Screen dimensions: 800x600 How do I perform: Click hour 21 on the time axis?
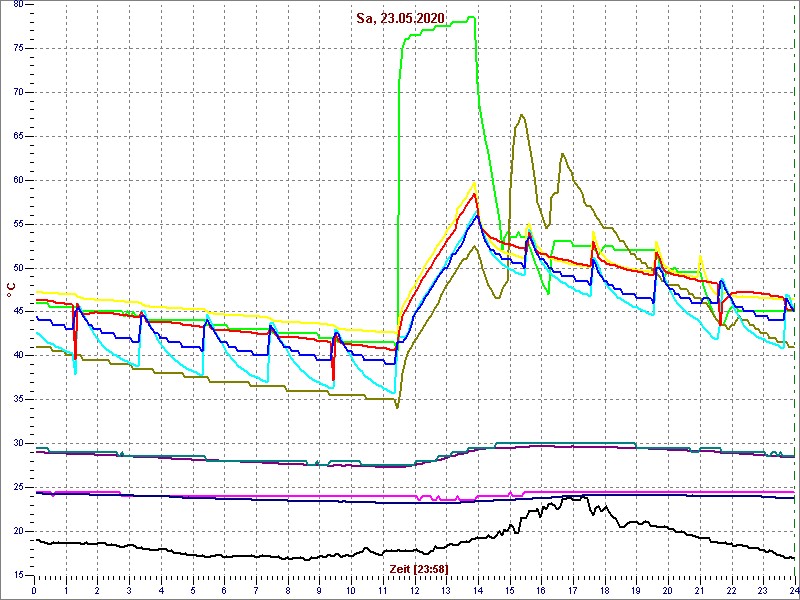coord(700,590)
